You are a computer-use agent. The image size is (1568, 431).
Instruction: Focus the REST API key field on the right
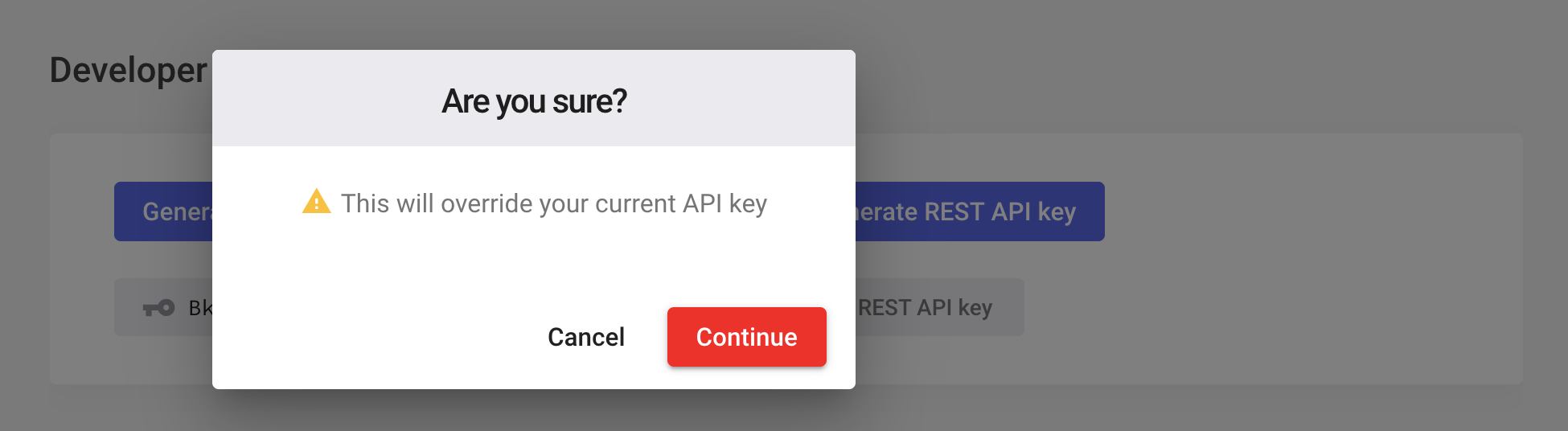click(x=940, y=307)
